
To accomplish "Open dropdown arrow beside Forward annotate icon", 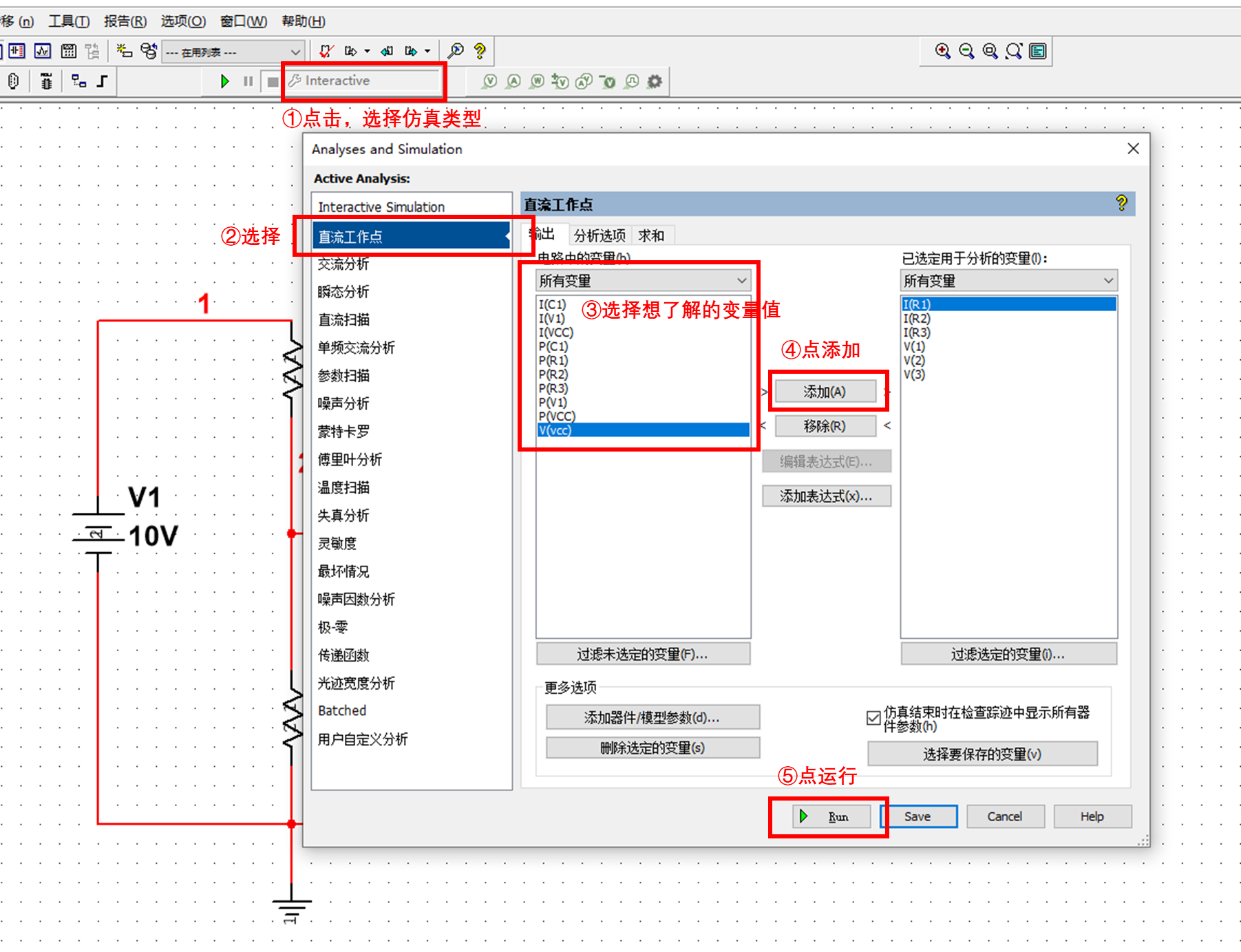I will (x=367, y=51).
